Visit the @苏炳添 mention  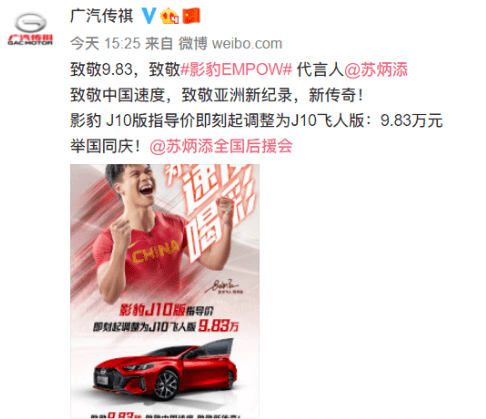coord(376,69)
